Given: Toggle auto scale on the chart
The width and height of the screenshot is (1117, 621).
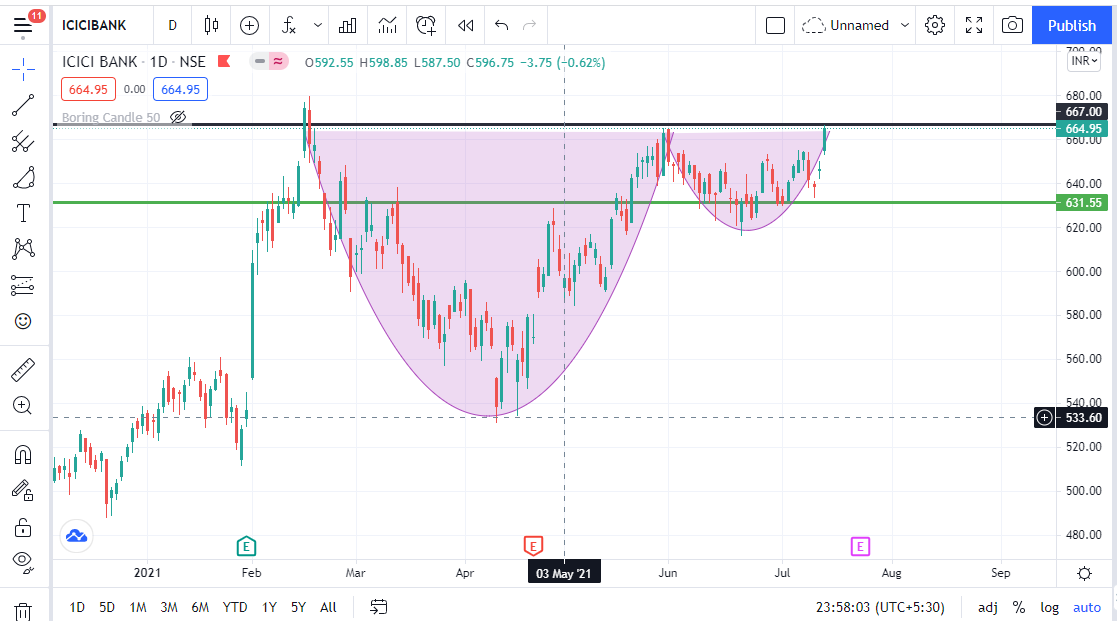Looking at the screenshot, I should 1086,607.
